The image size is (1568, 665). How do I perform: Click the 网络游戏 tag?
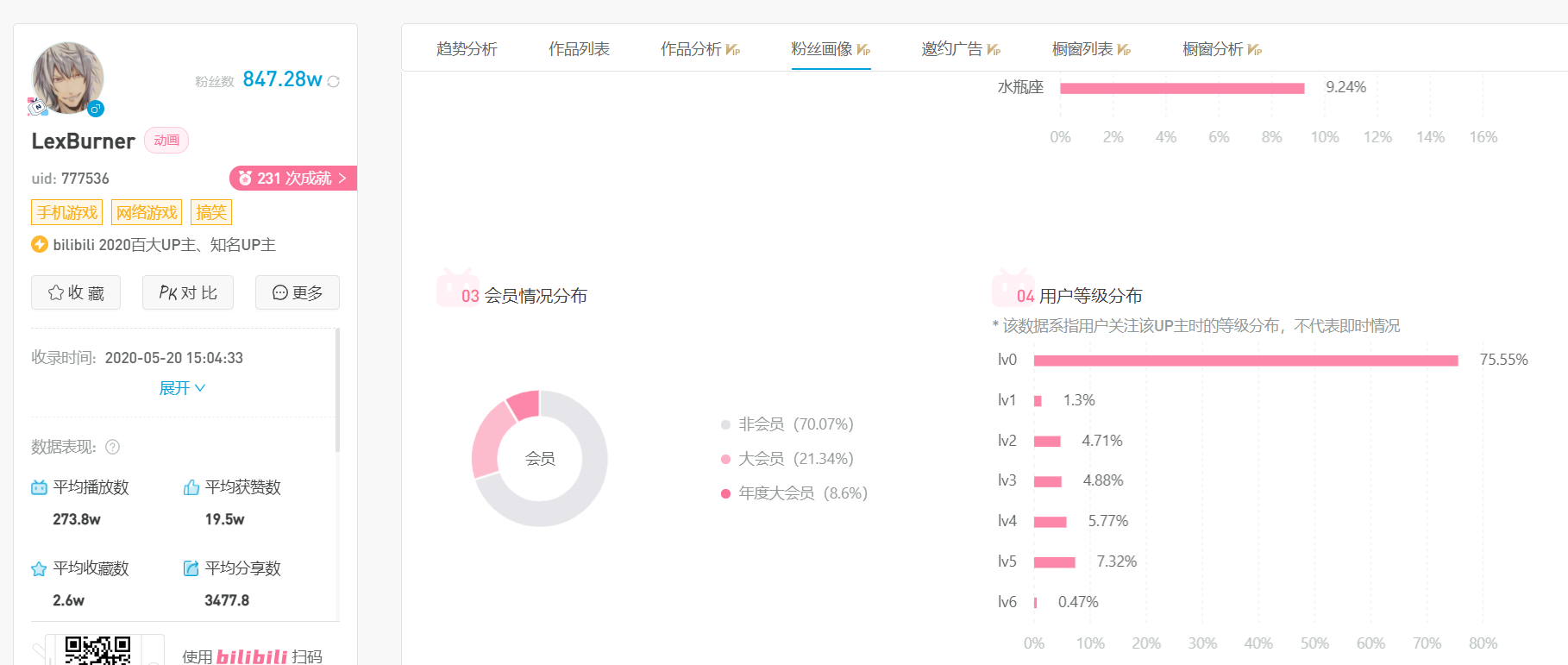tap(147, 212)
